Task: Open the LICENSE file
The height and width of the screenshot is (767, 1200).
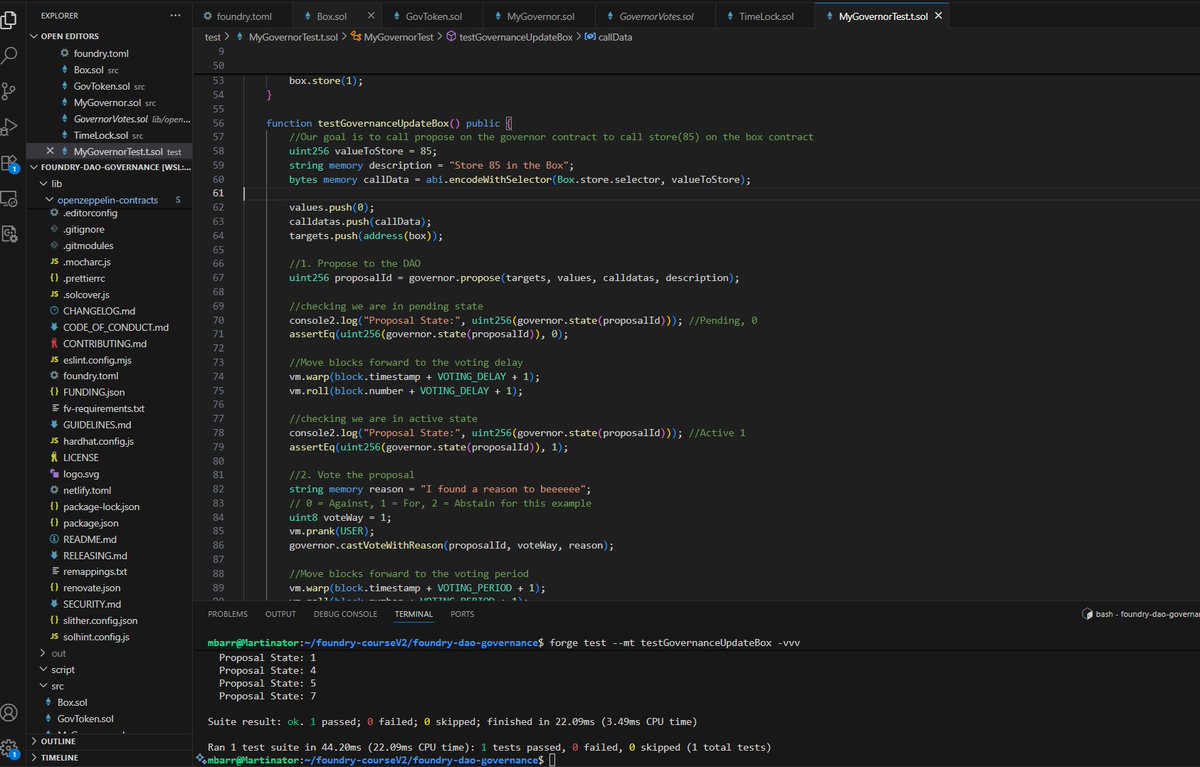Action: pos(81,457)
